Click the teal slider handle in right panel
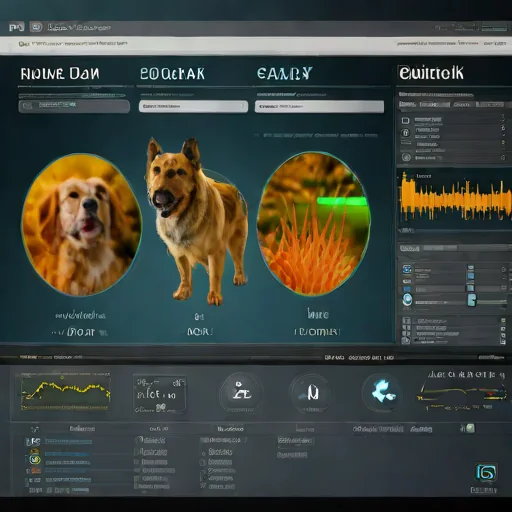The height and width of the screenshot is (512, 512). click(x=472, y=300)
